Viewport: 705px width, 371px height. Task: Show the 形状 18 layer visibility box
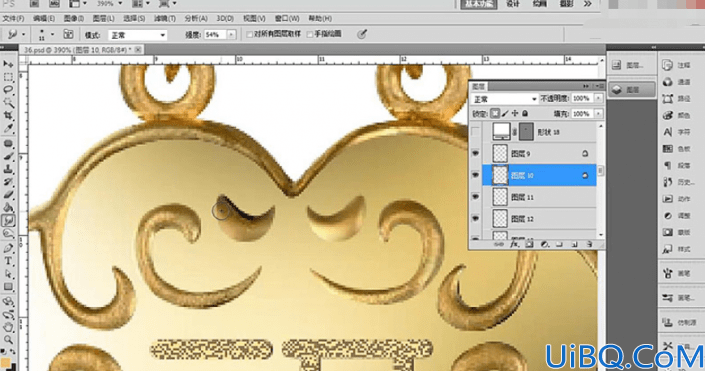tap(476, 132)
